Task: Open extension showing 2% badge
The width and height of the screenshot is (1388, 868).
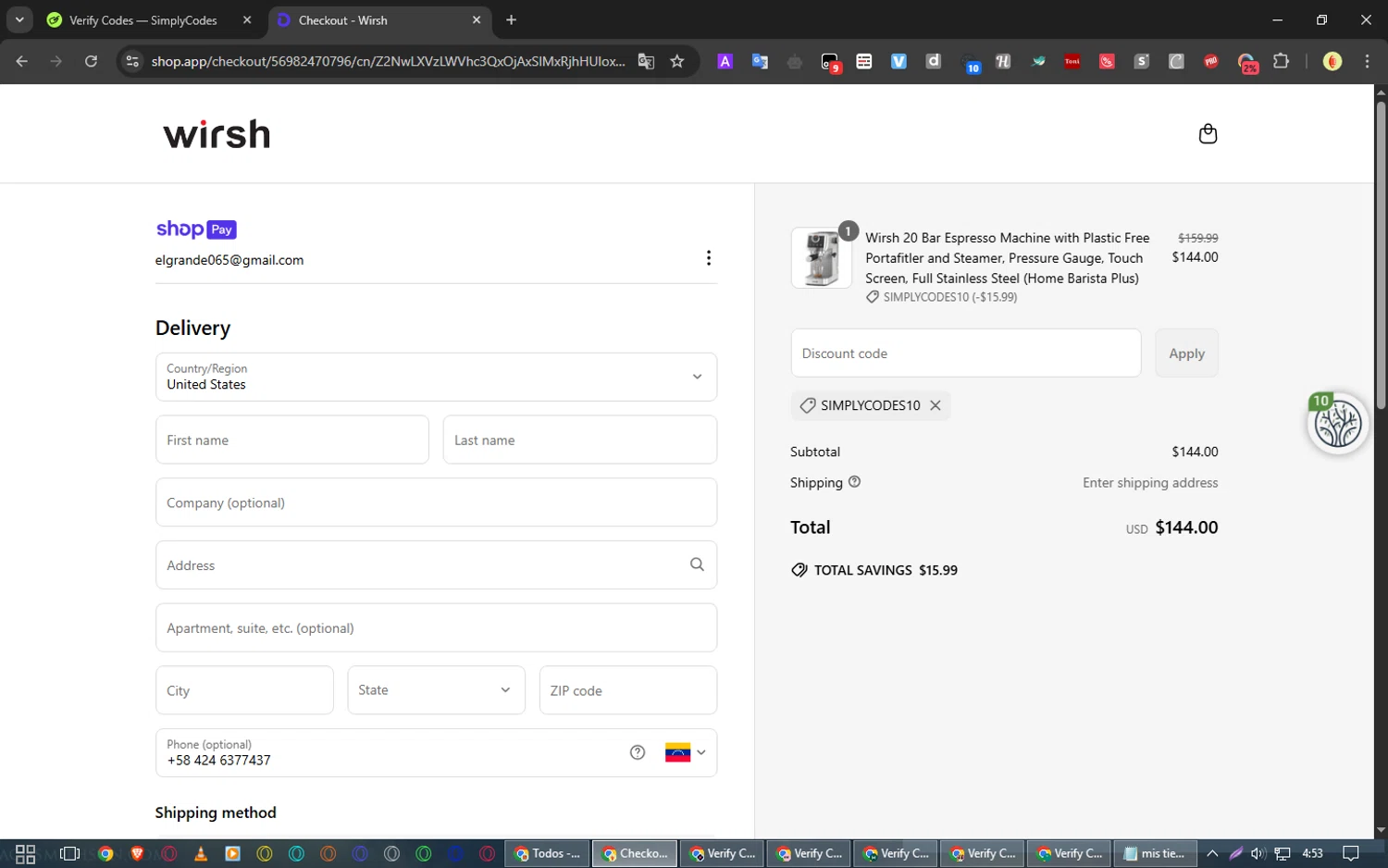Action: point(1247,63)
